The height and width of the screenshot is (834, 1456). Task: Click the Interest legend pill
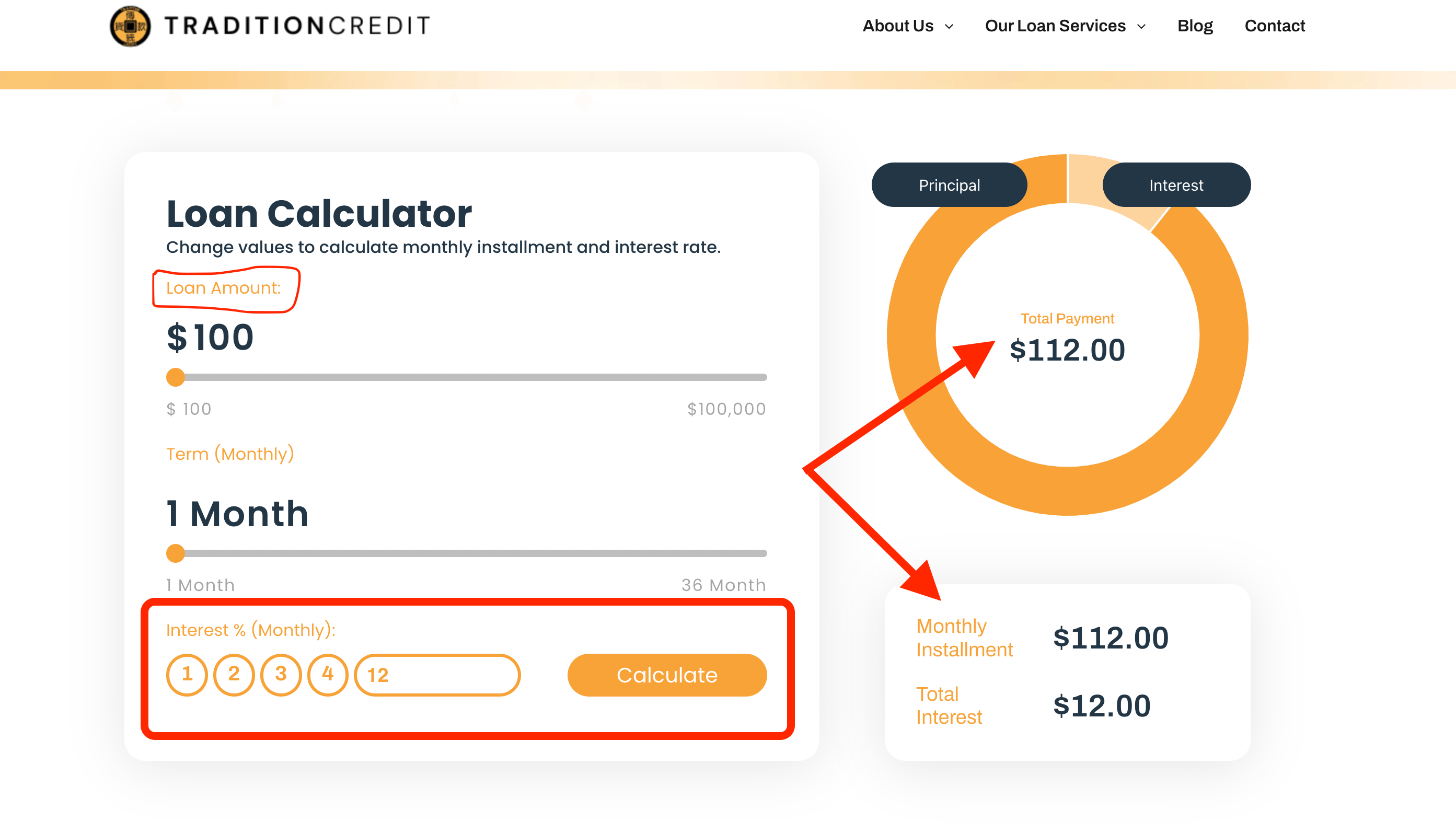1176,184
